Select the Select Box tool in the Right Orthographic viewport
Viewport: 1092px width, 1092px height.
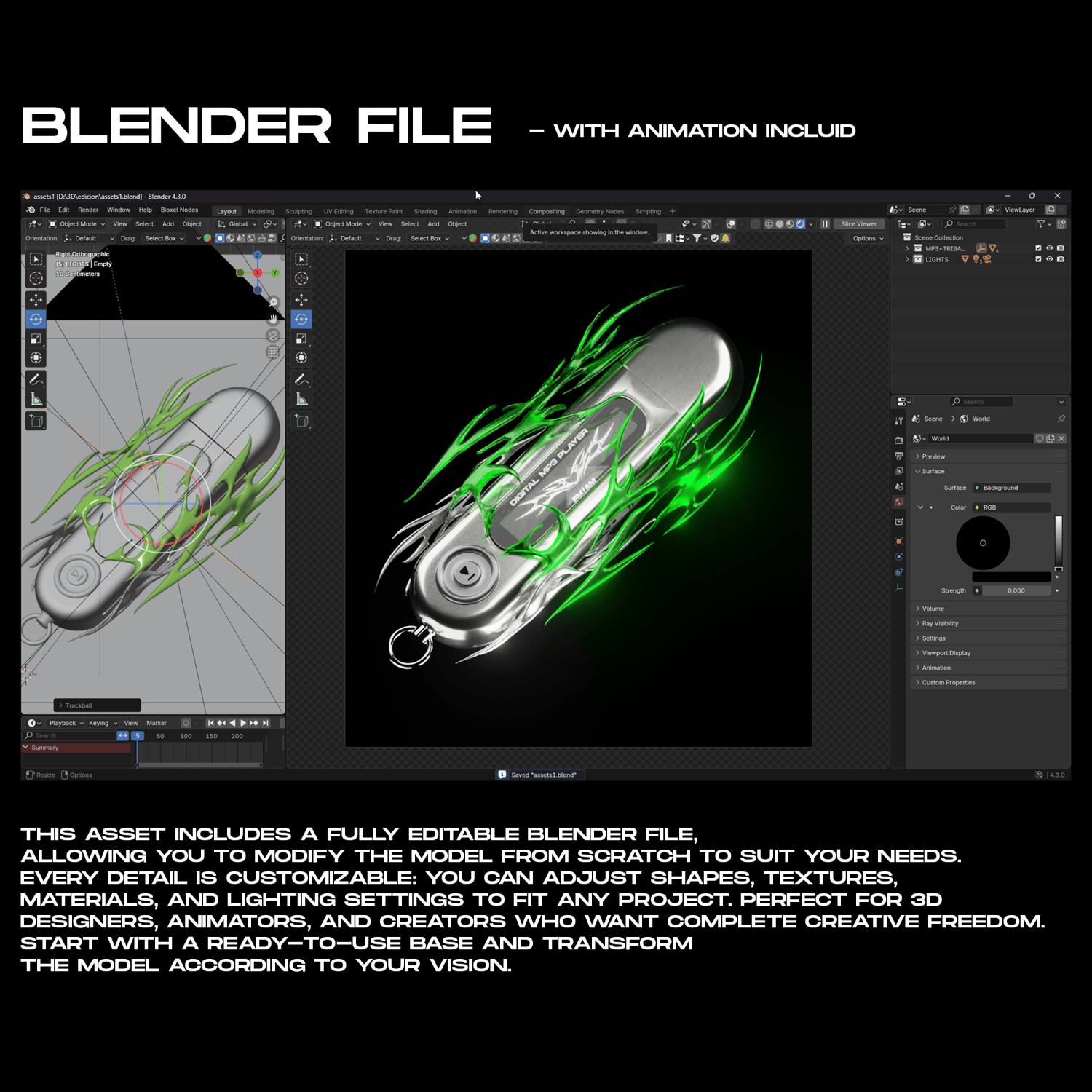pos(36,258)
